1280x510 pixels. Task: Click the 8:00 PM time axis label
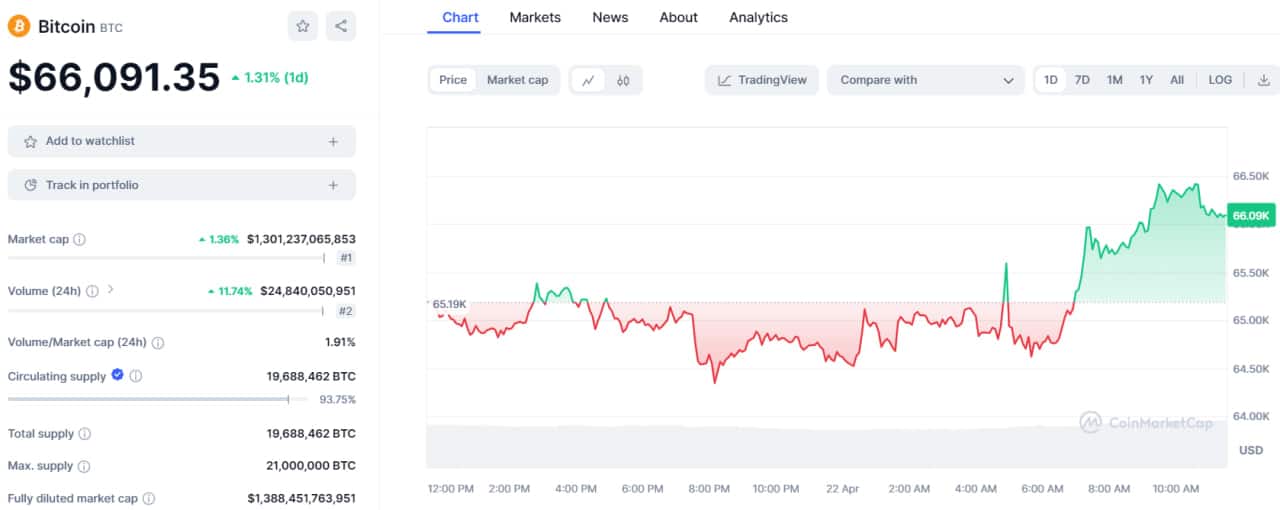tap(708, 489)
